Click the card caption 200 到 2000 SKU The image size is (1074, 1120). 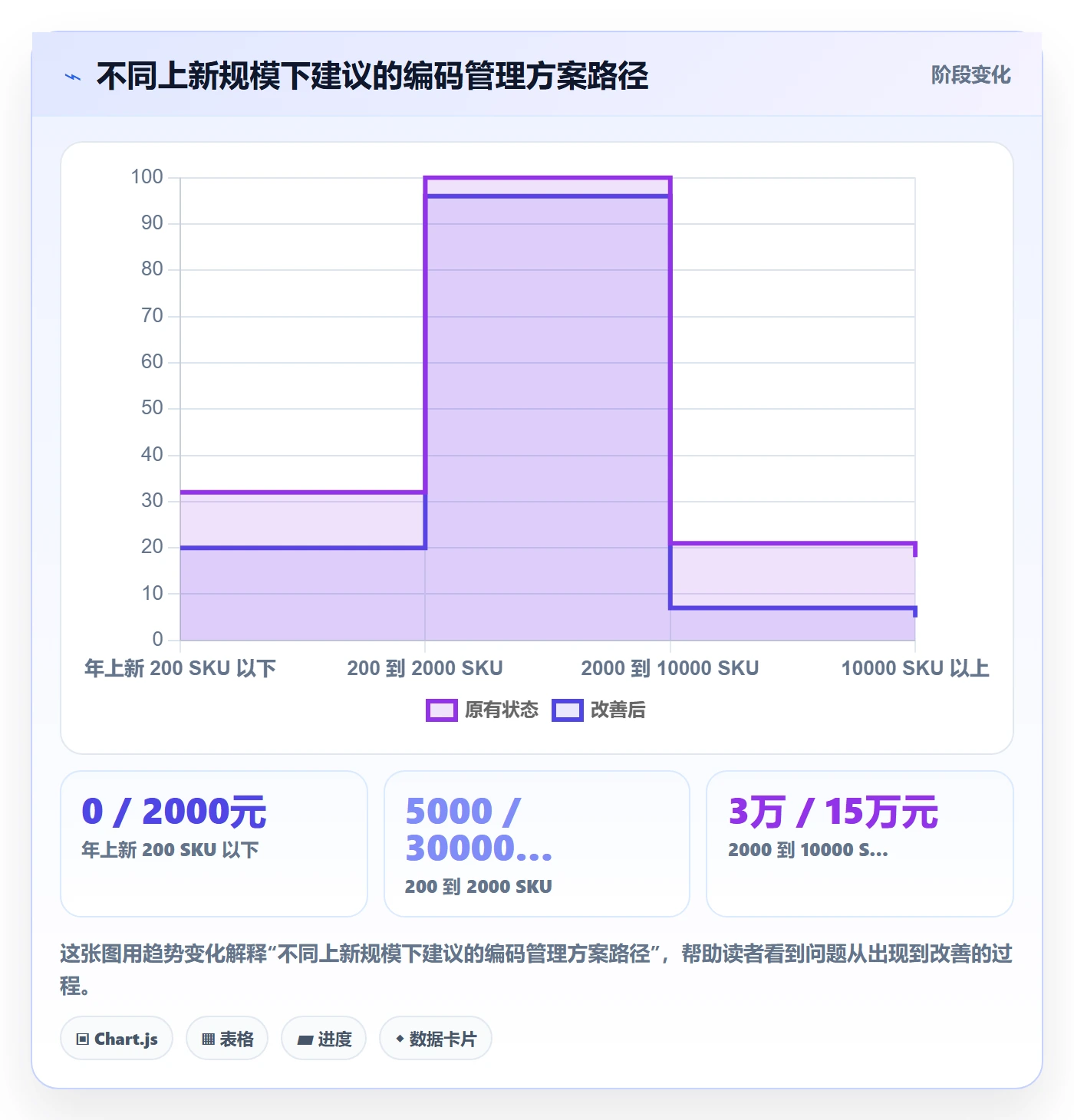point(479,887)
